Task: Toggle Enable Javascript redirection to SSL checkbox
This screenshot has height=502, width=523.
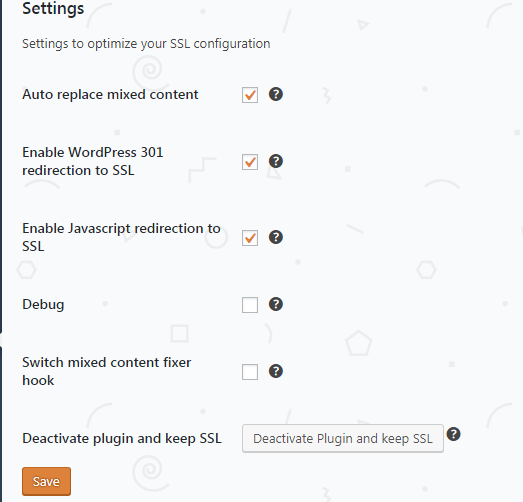Action: coord(250,238)
